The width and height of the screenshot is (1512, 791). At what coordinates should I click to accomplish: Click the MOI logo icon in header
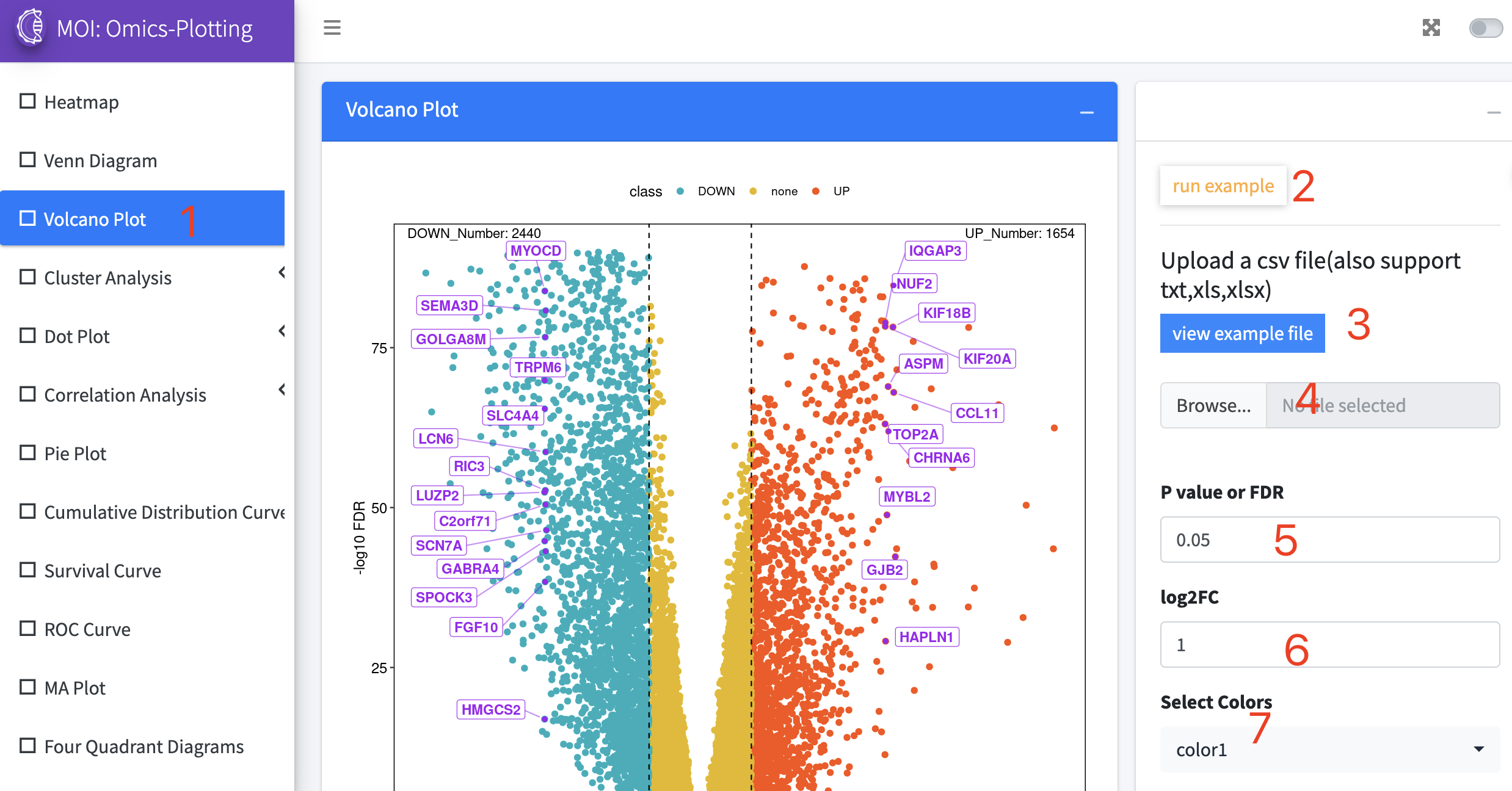31,27
